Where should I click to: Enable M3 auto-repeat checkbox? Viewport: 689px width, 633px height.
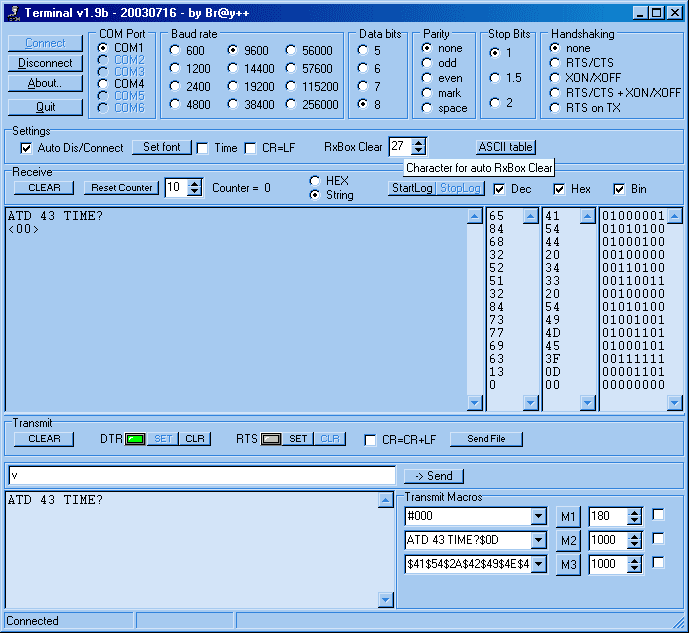coord(658,562)
